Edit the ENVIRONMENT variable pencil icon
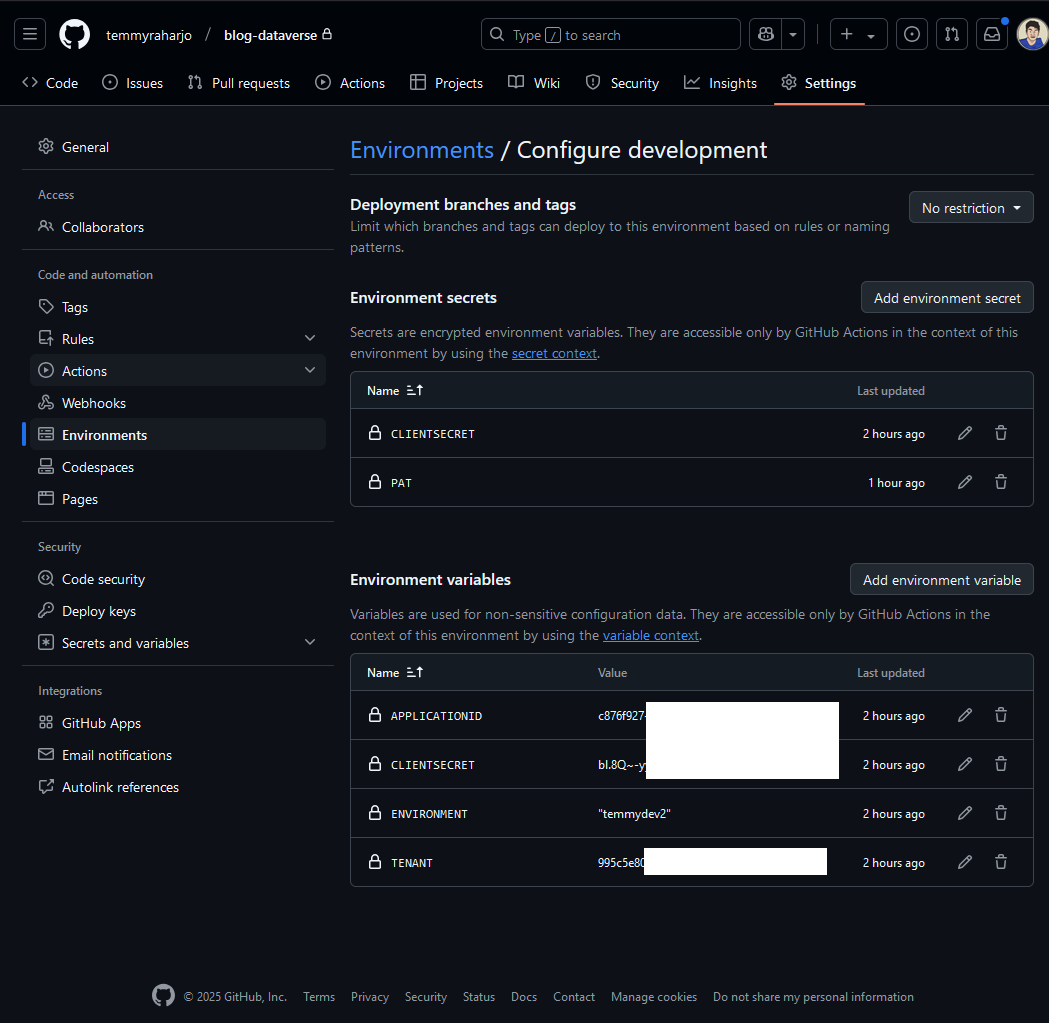 pyautogui.click(x=965, y=814)
